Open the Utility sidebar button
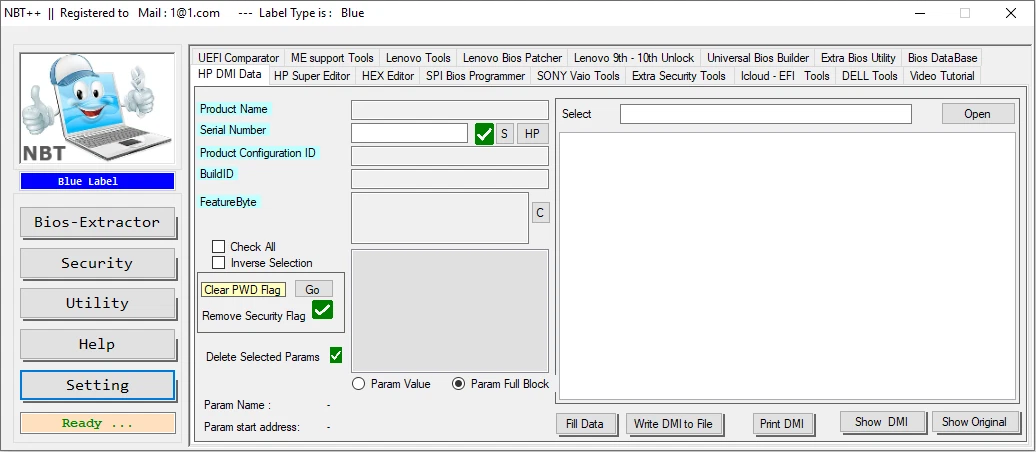Viewport: 1036px width, 452px height. [x=97, y=303]
